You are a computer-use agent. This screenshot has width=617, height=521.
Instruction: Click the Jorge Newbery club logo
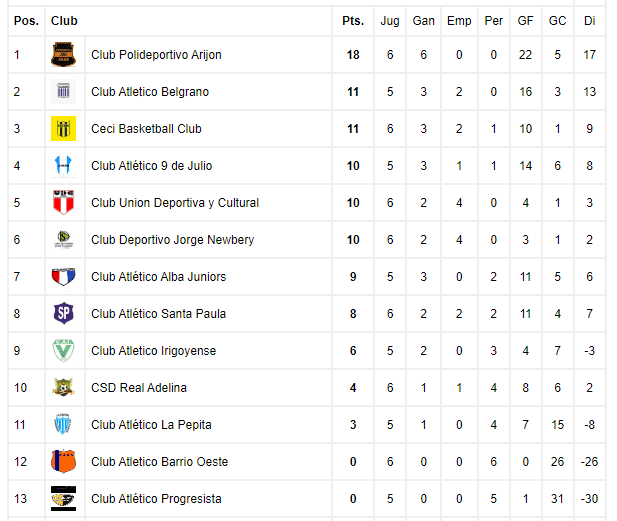pos(63,239)
